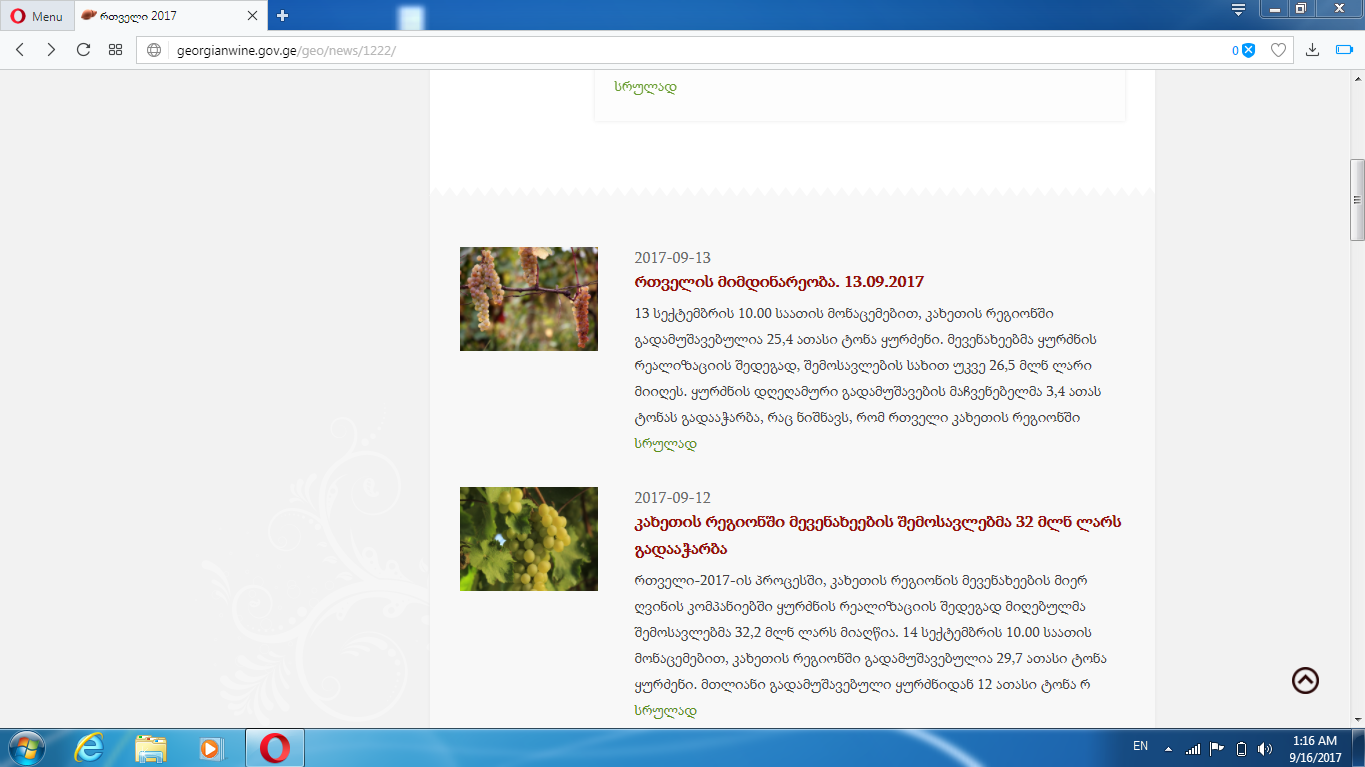Image resolution: width=1365 pixels, height=767 pixels.
Task: Close the რთველი 2017 tab
Action: coord(252,16)
